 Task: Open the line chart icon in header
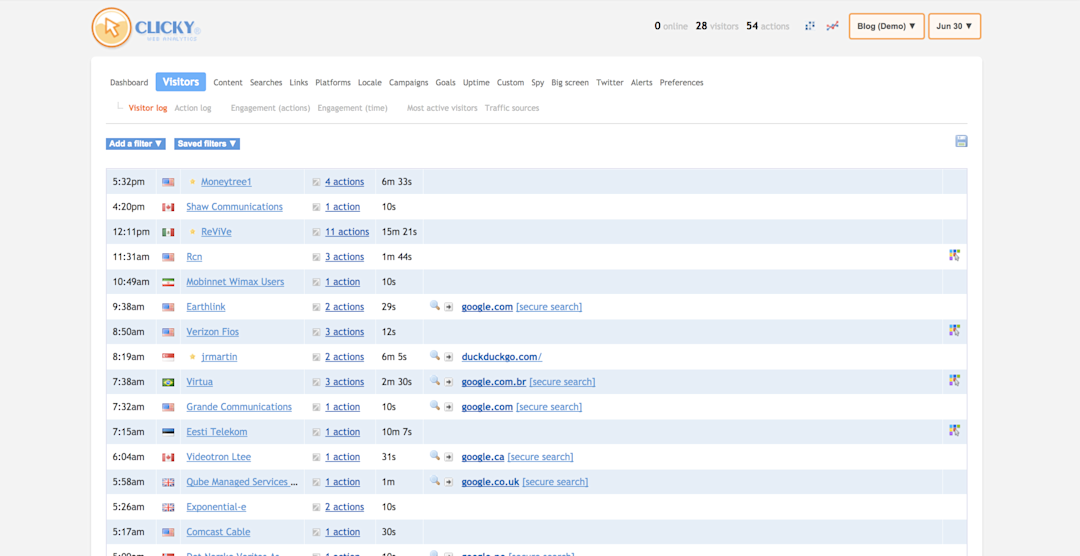click(x=833, y=26)
